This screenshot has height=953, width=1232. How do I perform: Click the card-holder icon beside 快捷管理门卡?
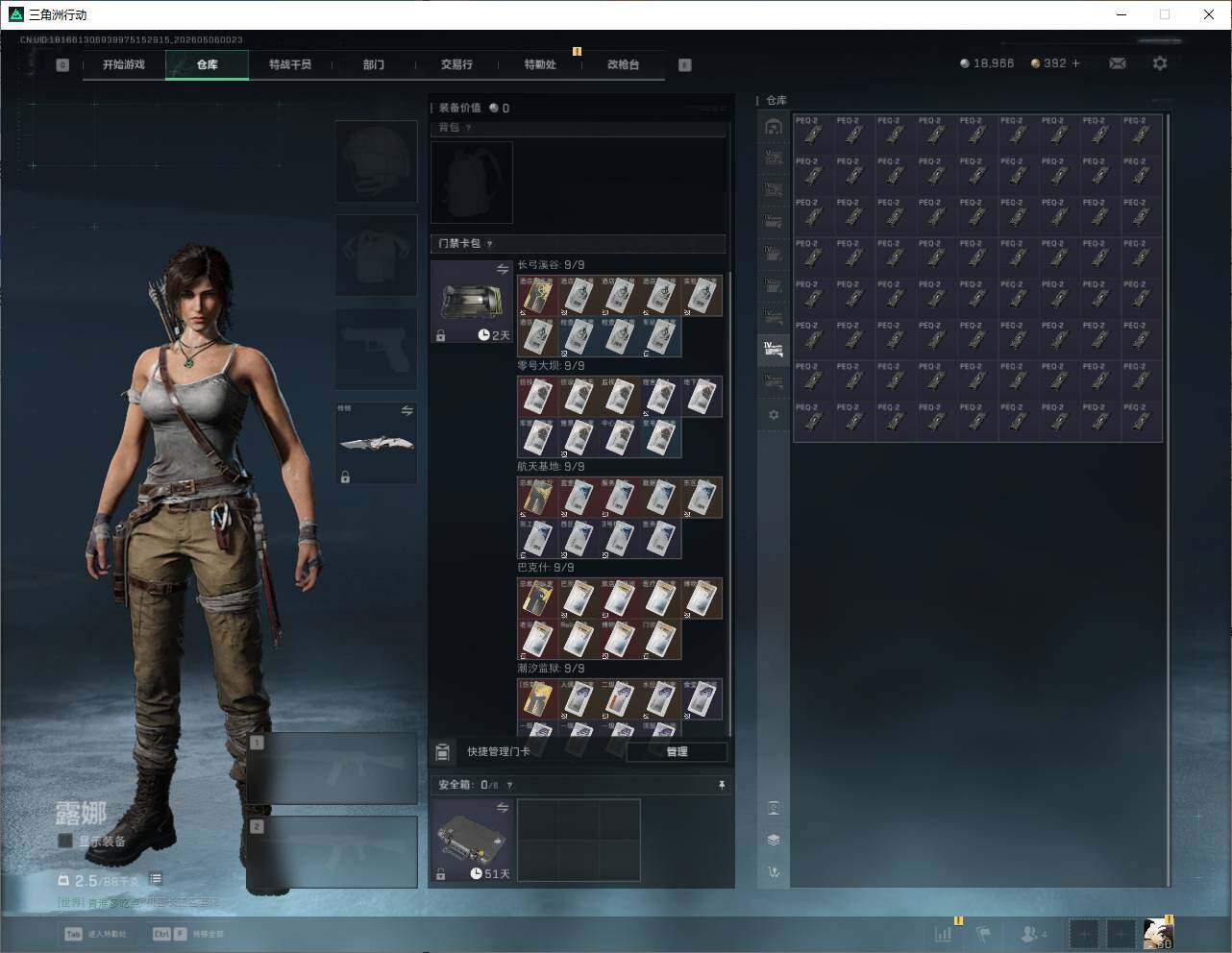pos(443,751)
